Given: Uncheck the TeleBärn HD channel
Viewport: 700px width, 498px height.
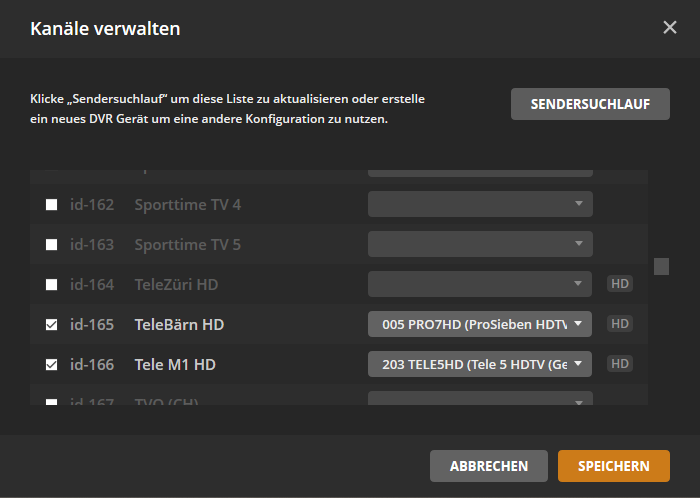Looking at the screenshot, I should click(51, 325).
